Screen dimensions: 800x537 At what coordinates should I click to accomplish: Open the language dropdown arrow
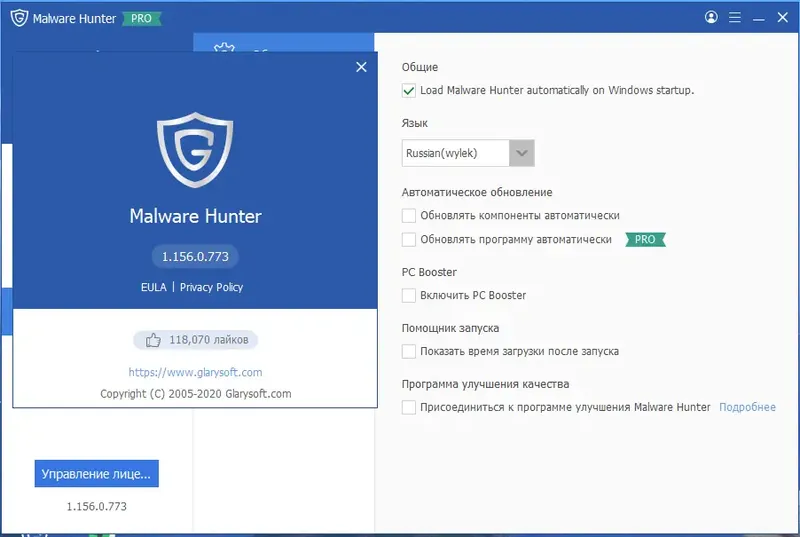521,153
